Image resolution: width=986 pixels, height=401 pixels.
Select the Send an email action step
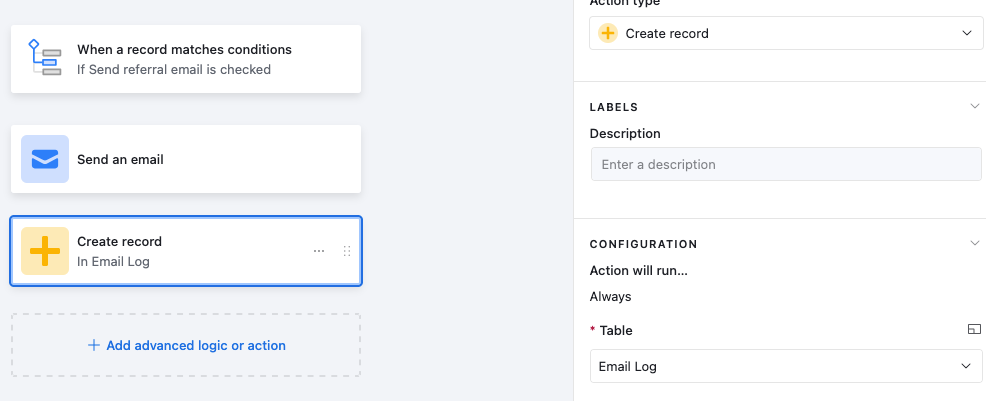pos(186,159)
